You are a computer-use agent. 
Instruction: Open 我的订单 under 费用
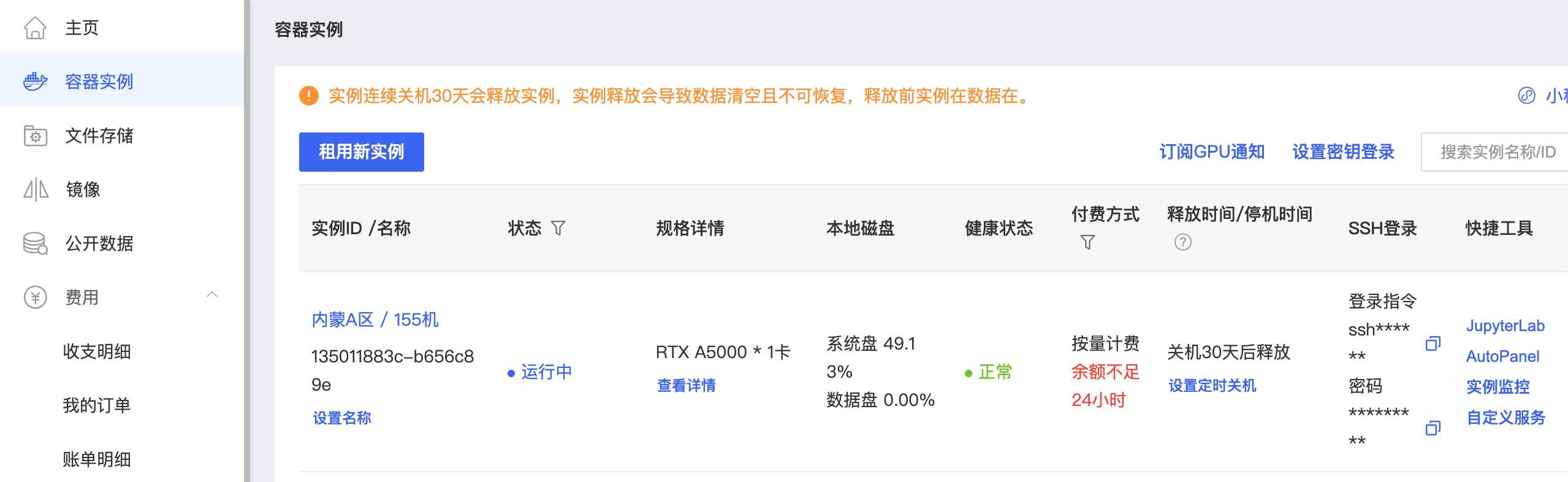click(97, 405)
